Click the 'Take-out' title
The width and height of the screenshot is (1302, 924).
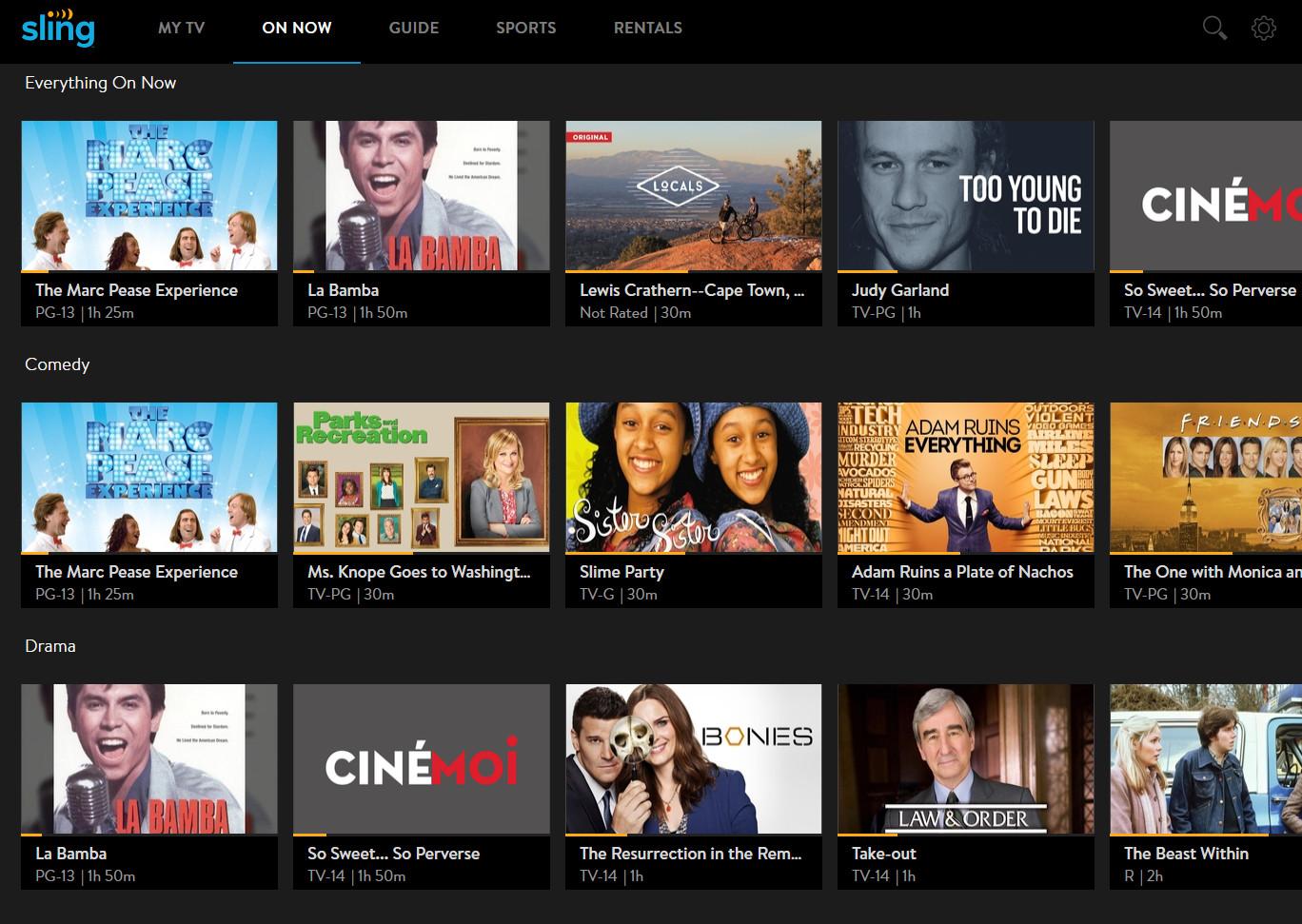coord(884,854)
